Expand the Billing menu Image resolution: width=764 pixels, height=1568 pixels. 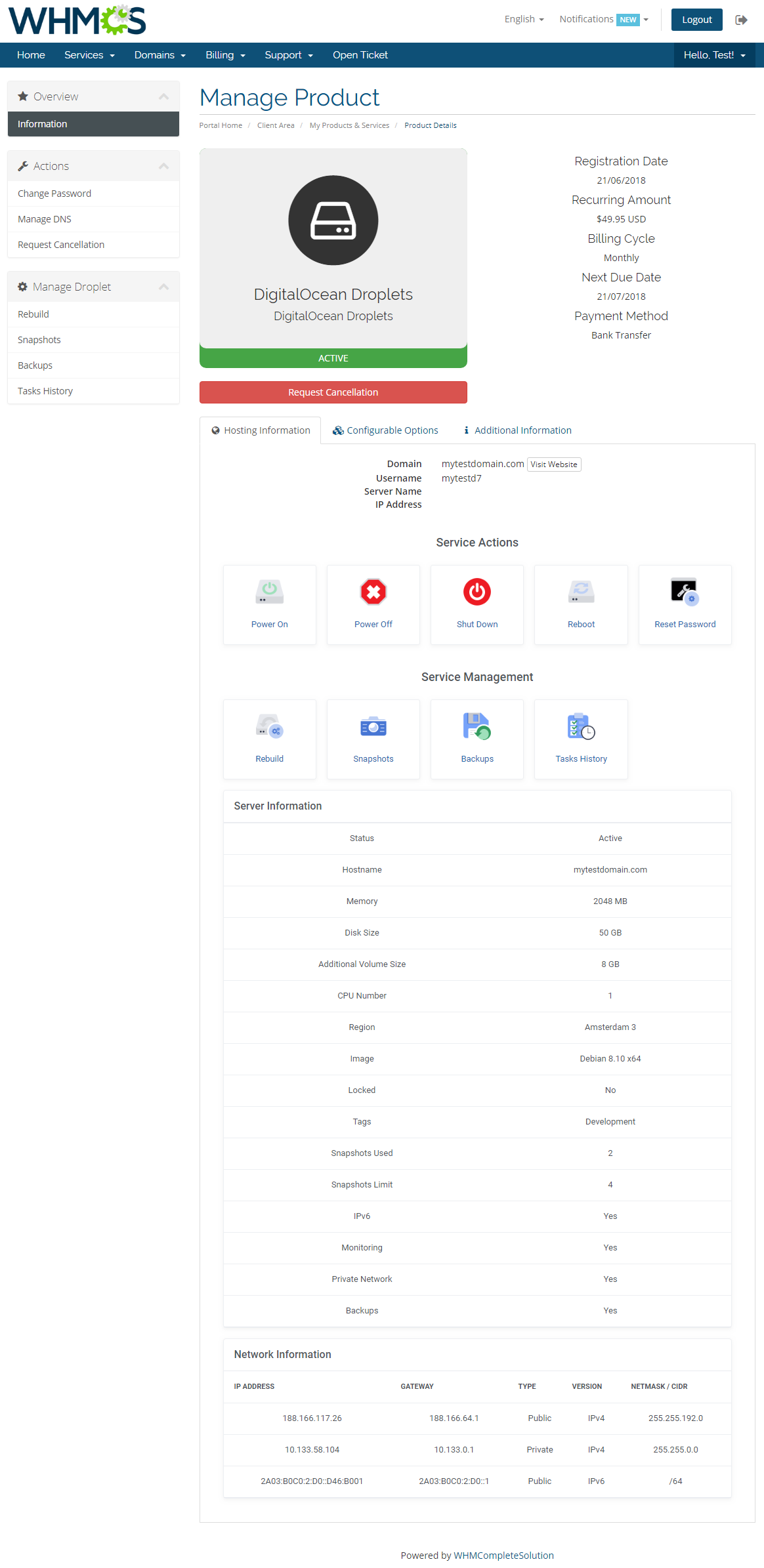pyautogui.click(x=225, y=55)
